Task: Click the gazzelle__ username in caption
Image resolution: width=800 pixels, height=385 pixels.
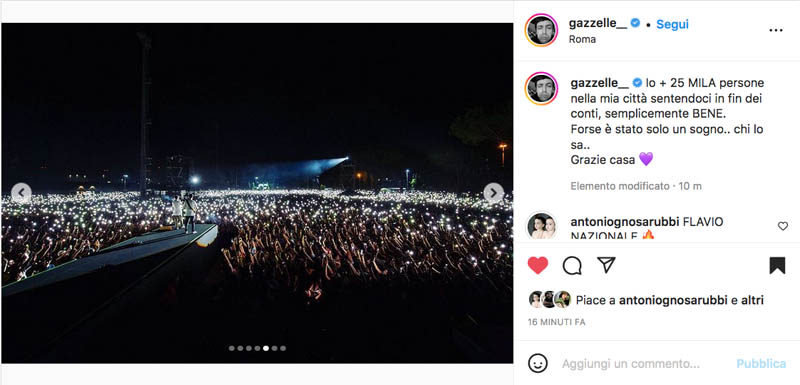Action: [x=599, y=83]
